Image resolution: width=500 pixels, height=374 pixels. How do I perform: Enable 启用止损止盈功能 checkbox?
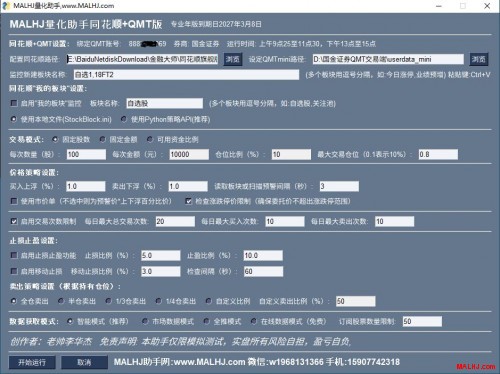point(14,255)
